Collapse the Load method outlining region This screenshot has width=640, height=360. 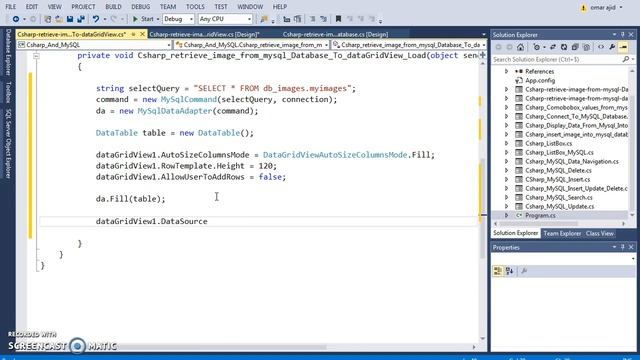pos(36,56)
